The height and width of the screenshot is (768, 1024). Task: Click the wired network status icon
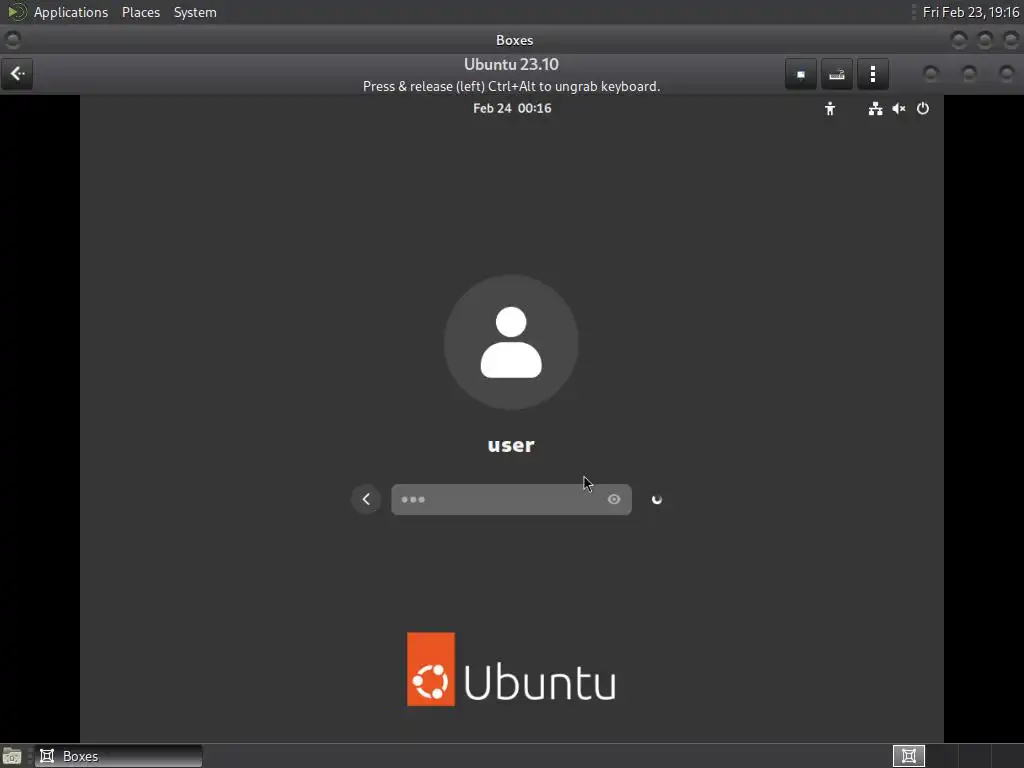875,108
